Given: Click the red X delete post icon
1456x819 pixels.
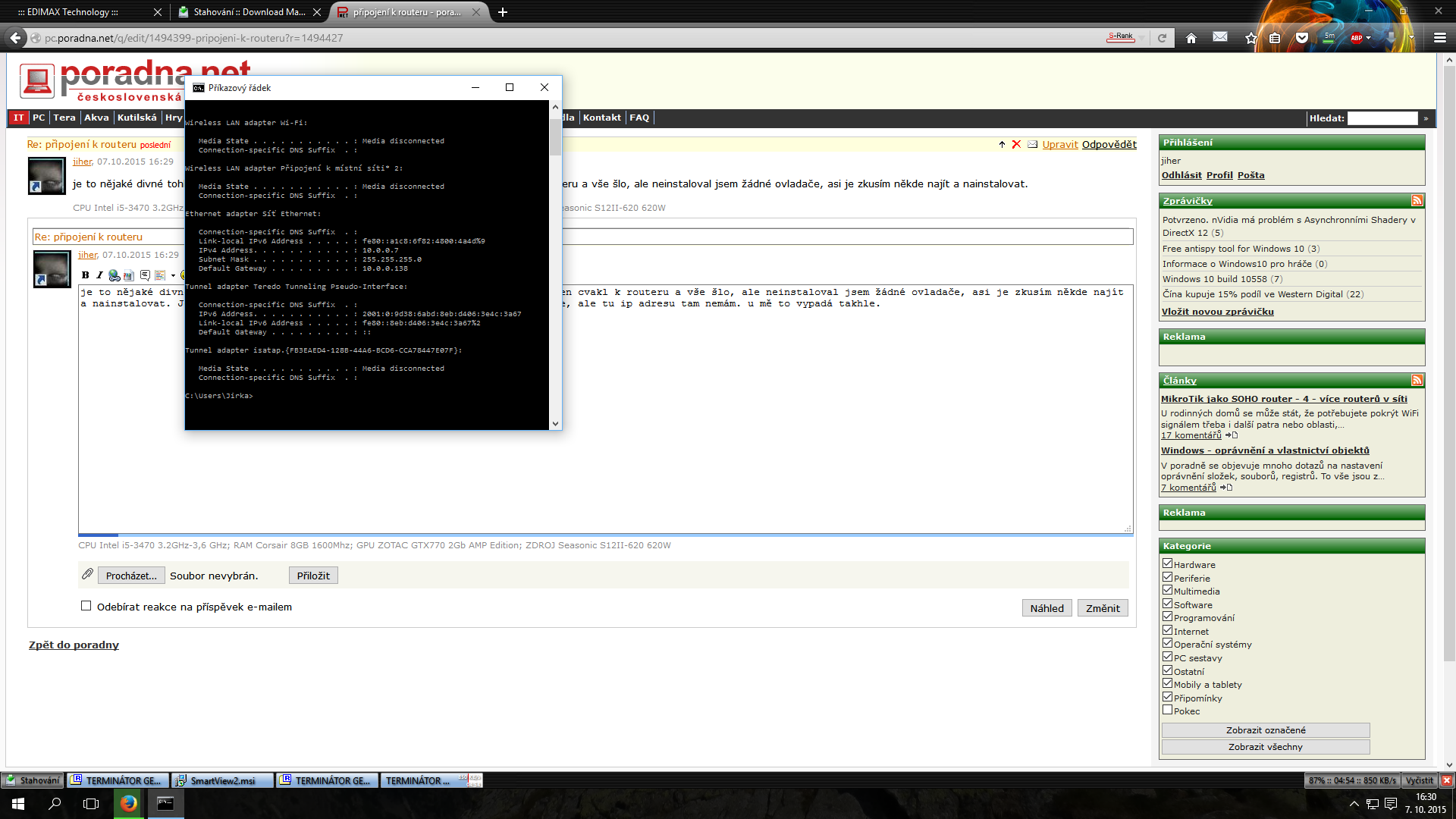Looking at the screenshot, I should (1016, 144).
